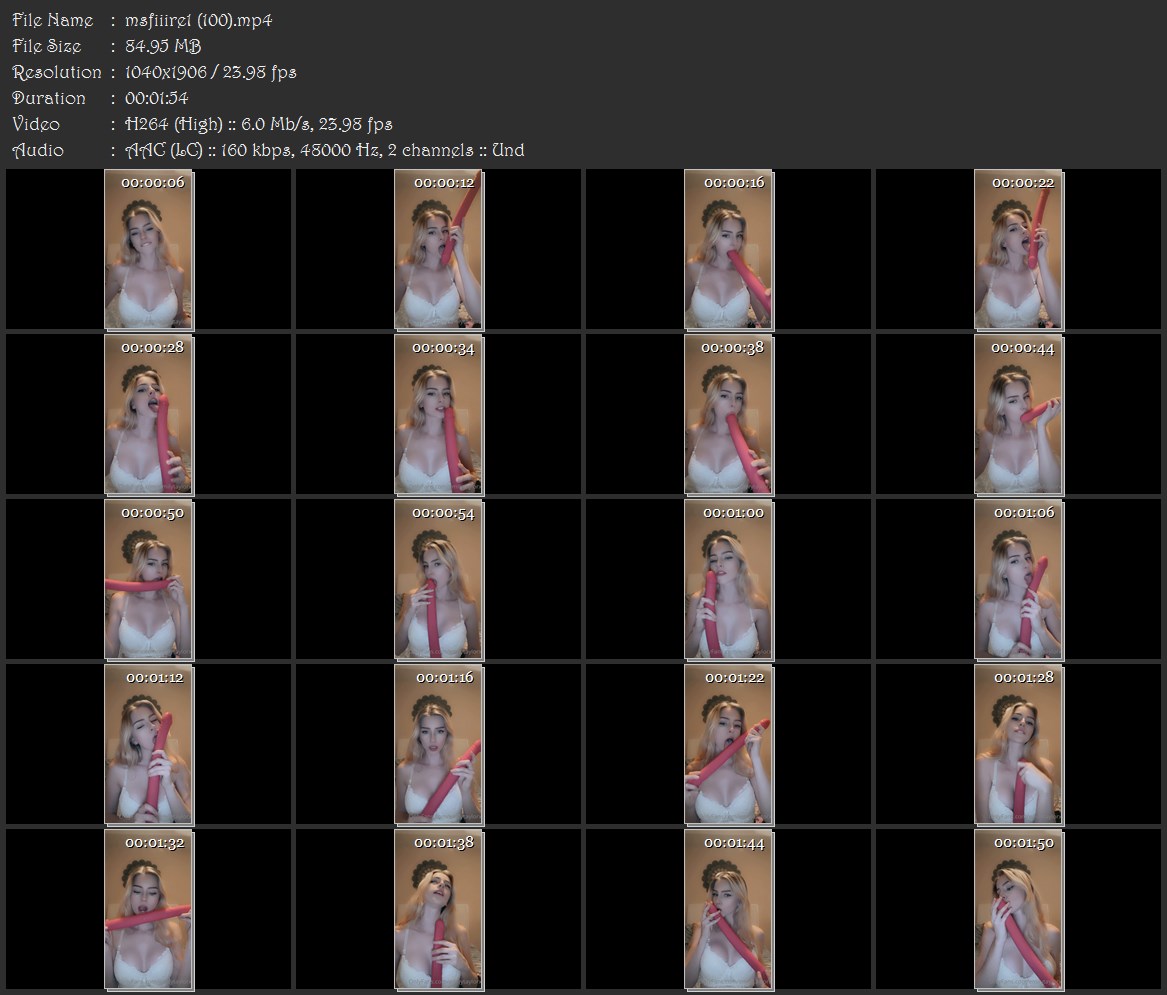Open the frame stamped 00:00:34
Screen dimensions: 1167x995
point(438,415)
